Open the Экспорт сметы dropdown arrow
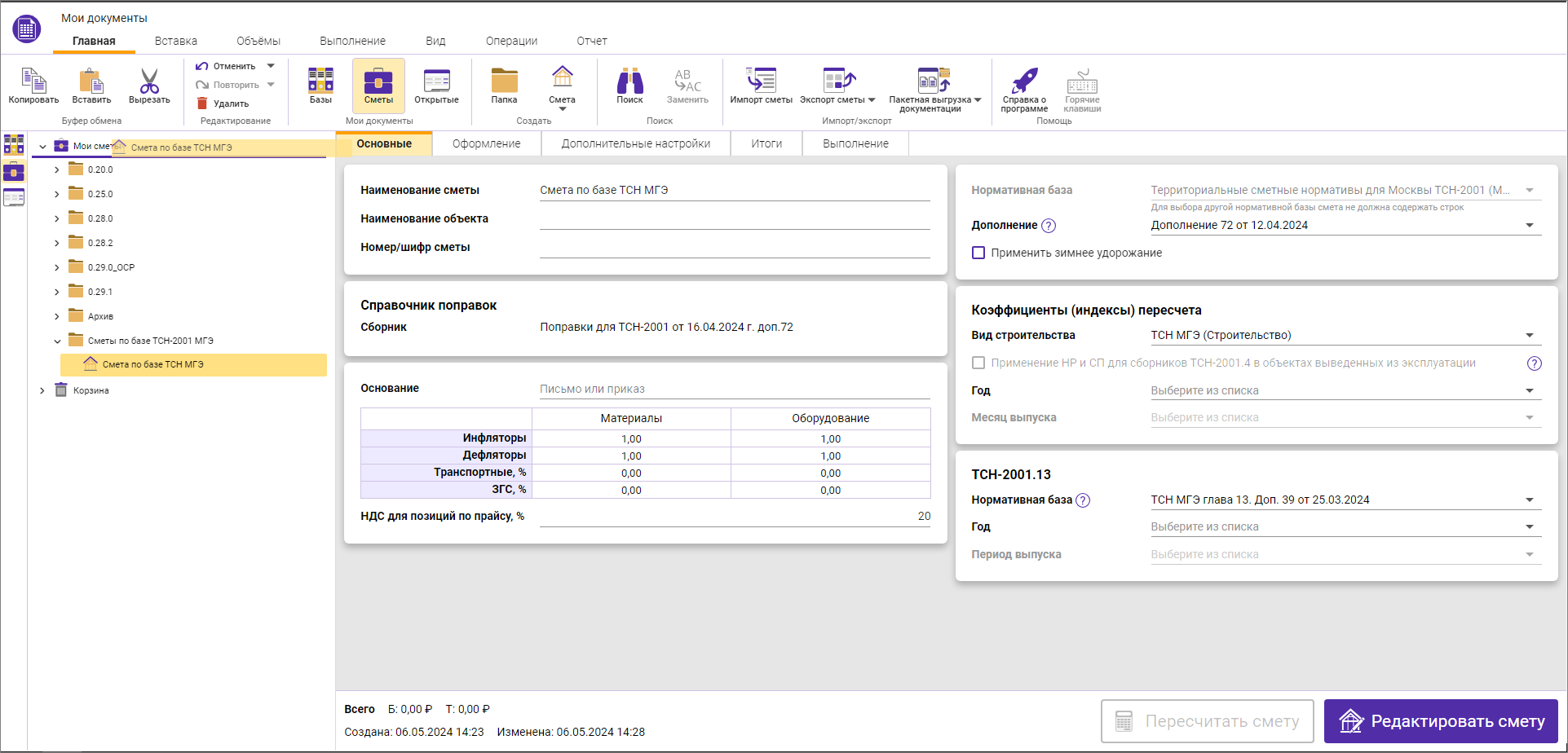 [872, 100]
